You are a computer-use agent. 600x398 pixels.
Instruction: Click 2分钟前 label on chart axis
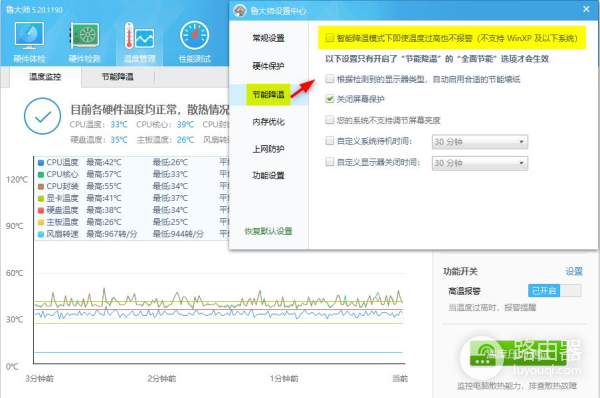[x=161, y=379]
